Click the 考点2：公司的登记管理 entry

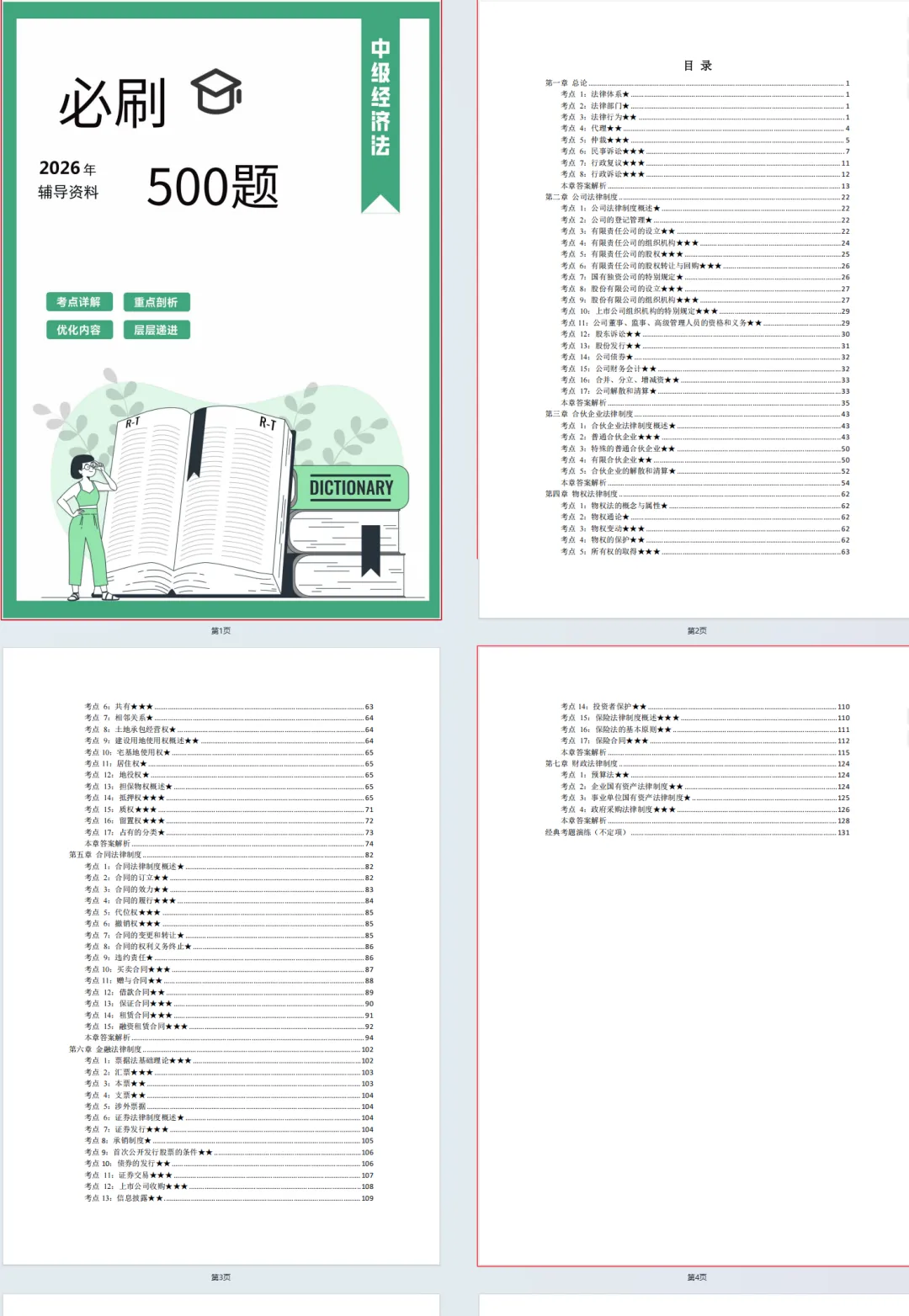click(705, 220)
